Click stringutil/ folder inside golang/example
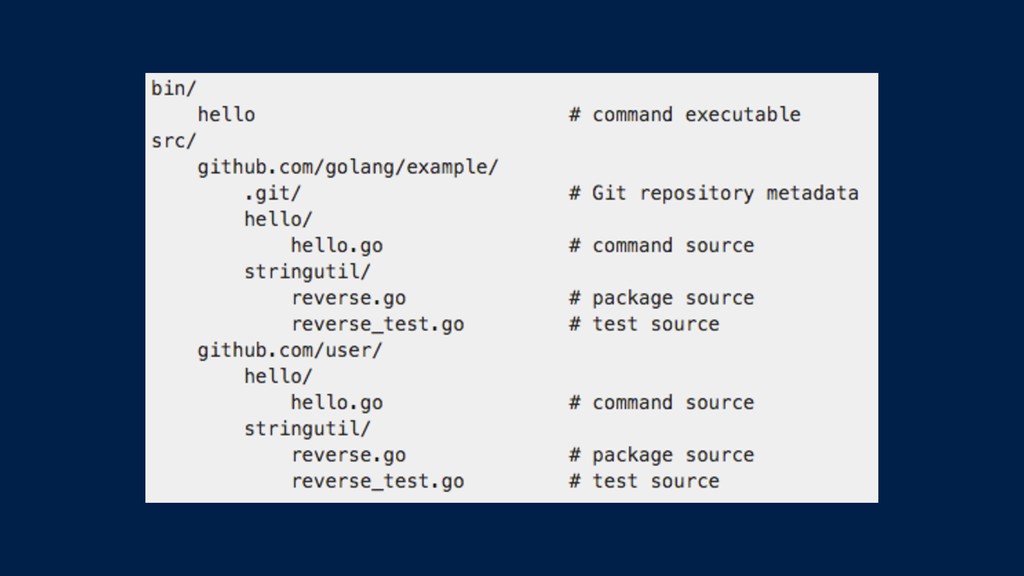This screenshot has width=1024, height=576. pos(308,272)
